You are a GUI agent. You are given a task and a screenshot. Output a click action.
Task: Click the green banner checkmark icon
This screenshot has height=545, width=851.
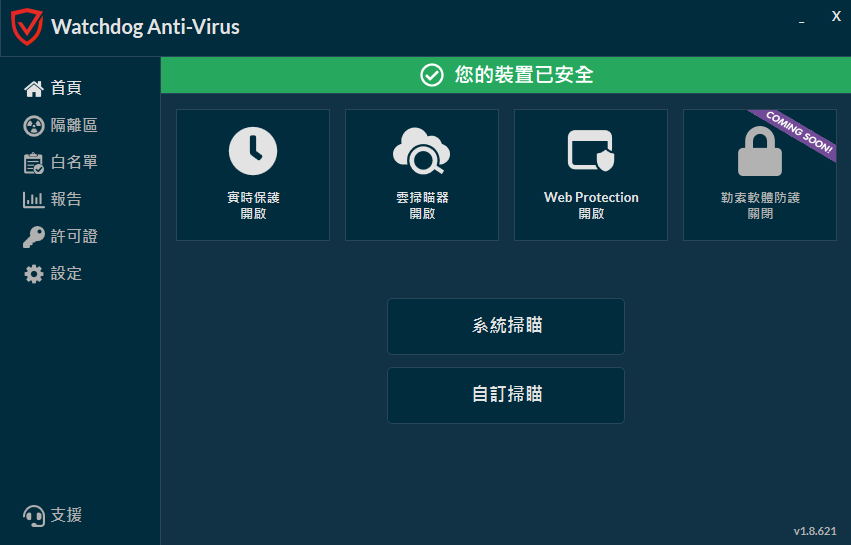432,75
